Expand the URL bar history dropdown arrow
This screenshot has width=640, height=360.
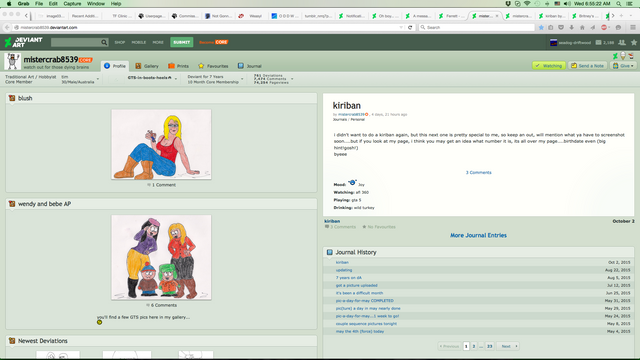click(401, 27)
